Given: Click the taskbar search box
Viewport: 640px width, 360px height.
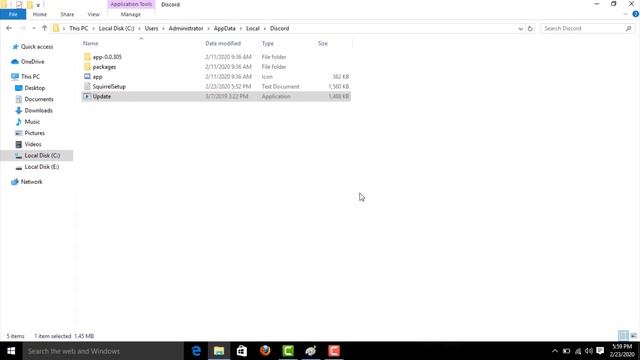Looking at the screenshot, I should [103, 351].
